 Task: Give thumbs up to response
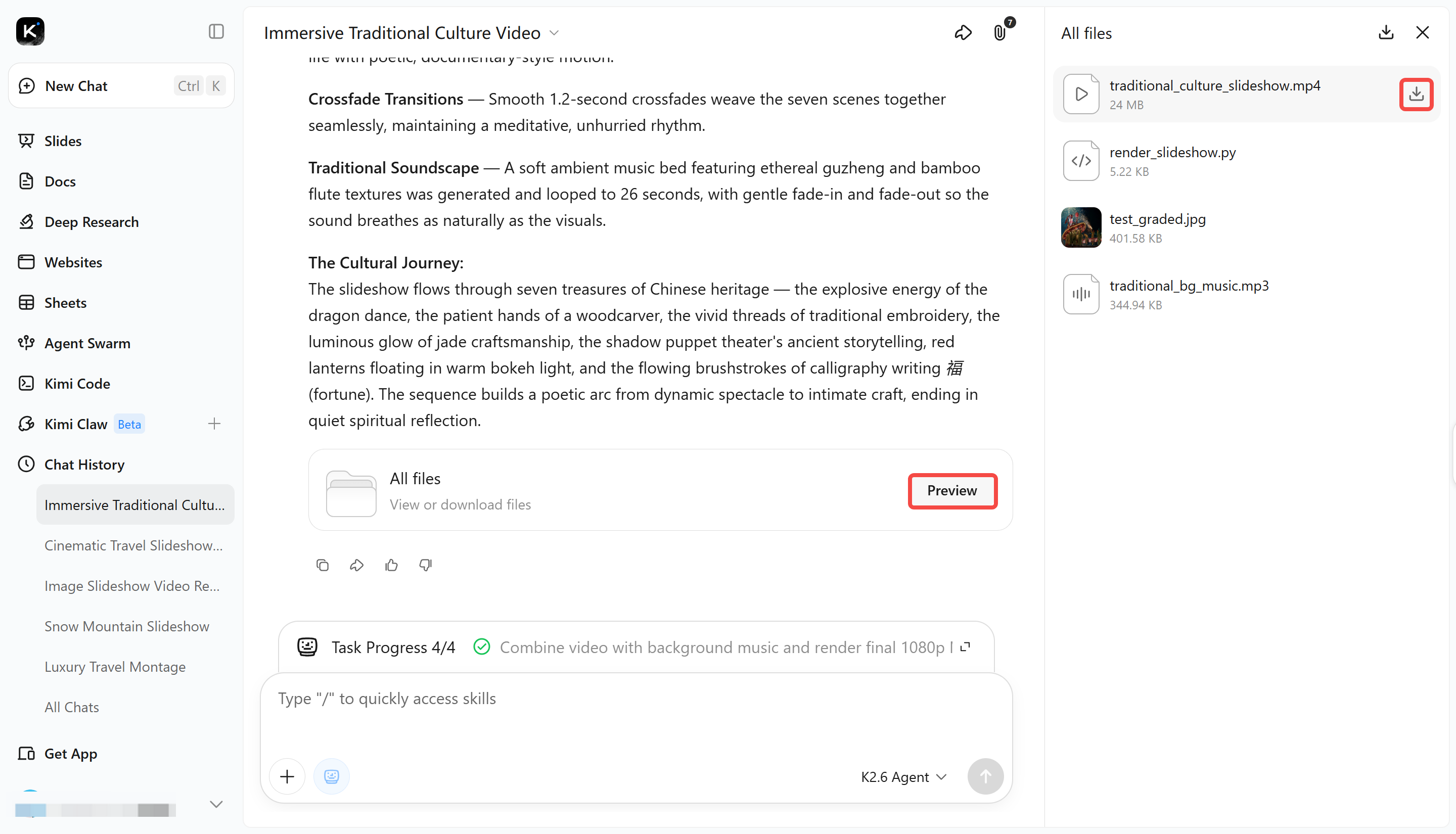(x=391, y=566)
